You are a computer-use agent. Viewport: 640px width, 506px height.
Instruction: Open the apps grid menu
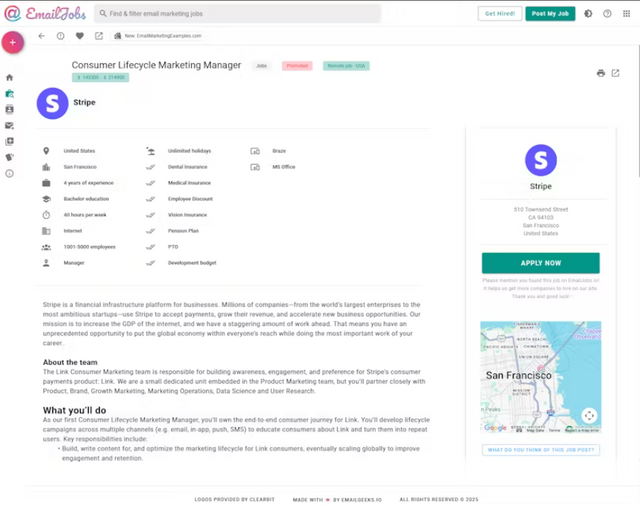[x=626, y=13]
